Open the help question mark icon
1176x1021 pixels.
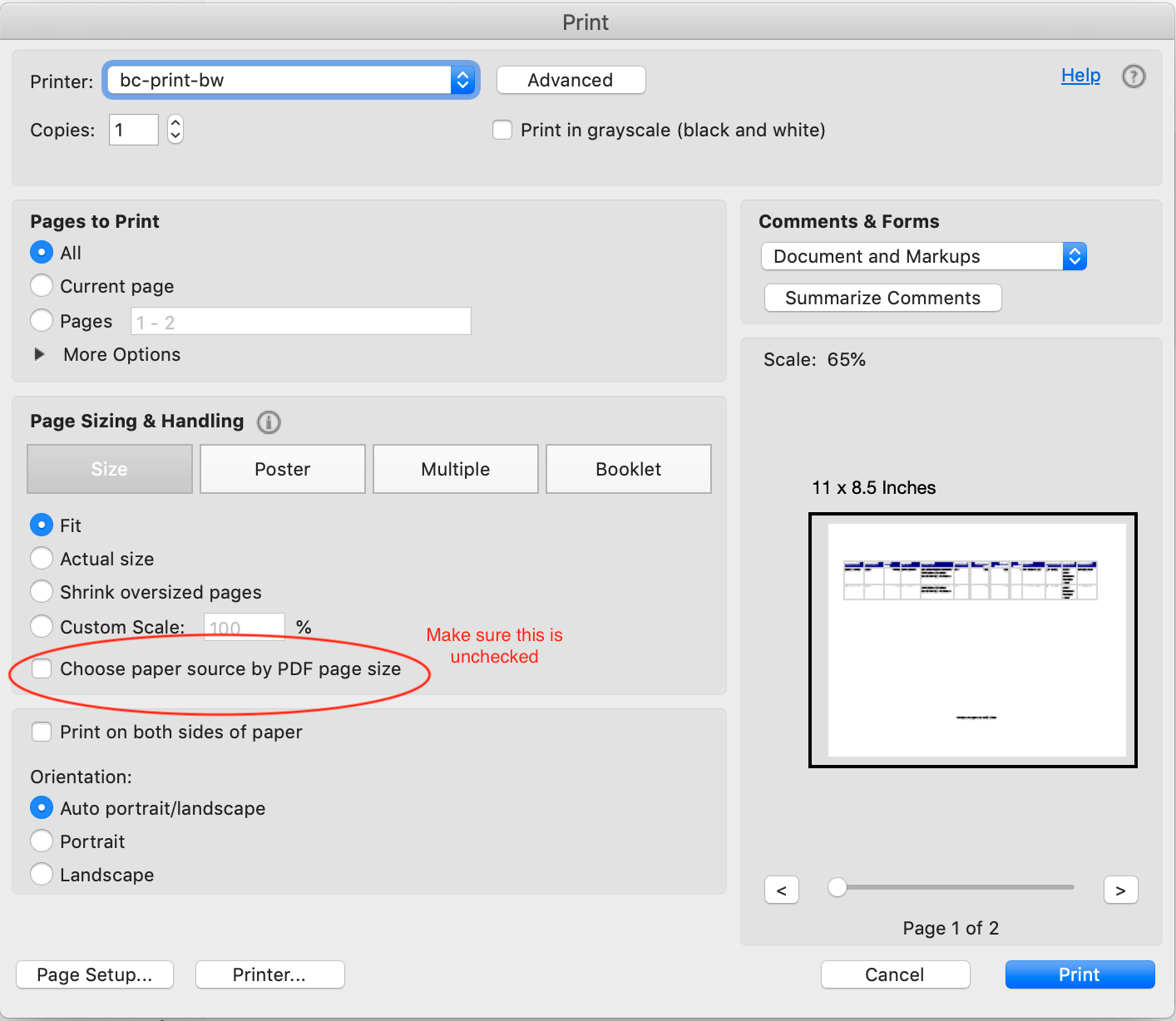click(1134, 76)
